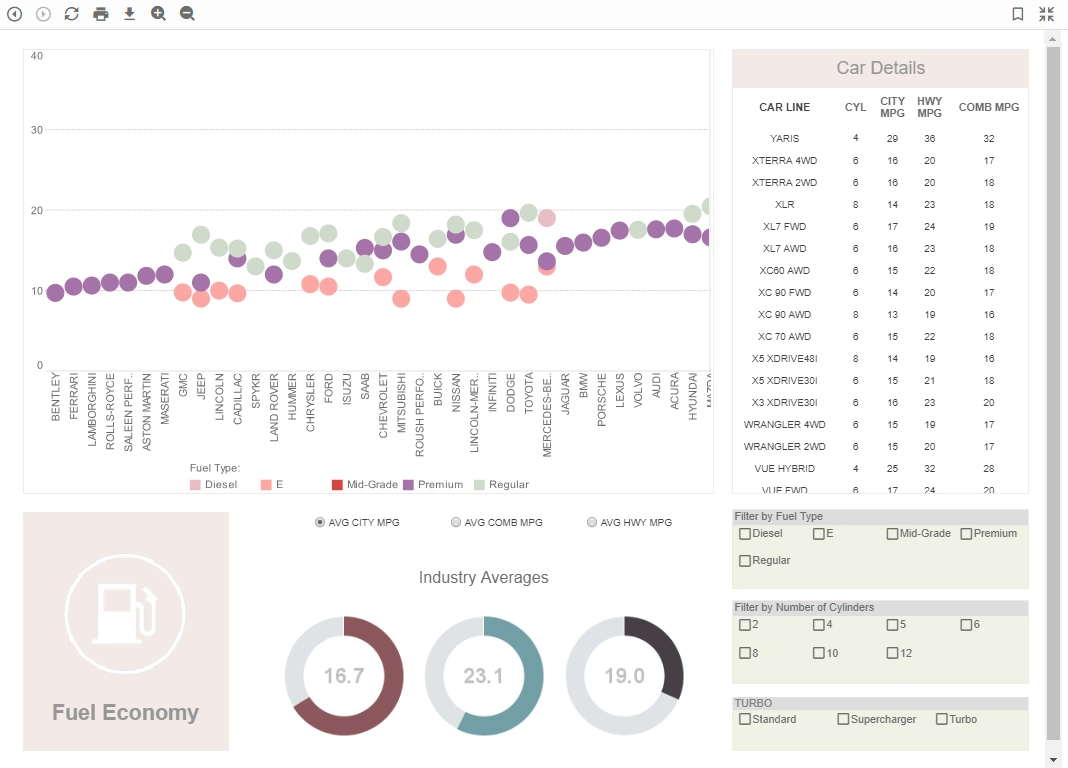The width and height of the screenshot is (1068, 768).
Task: Check the Supercharger option
Action: click(x=842, y=719)
